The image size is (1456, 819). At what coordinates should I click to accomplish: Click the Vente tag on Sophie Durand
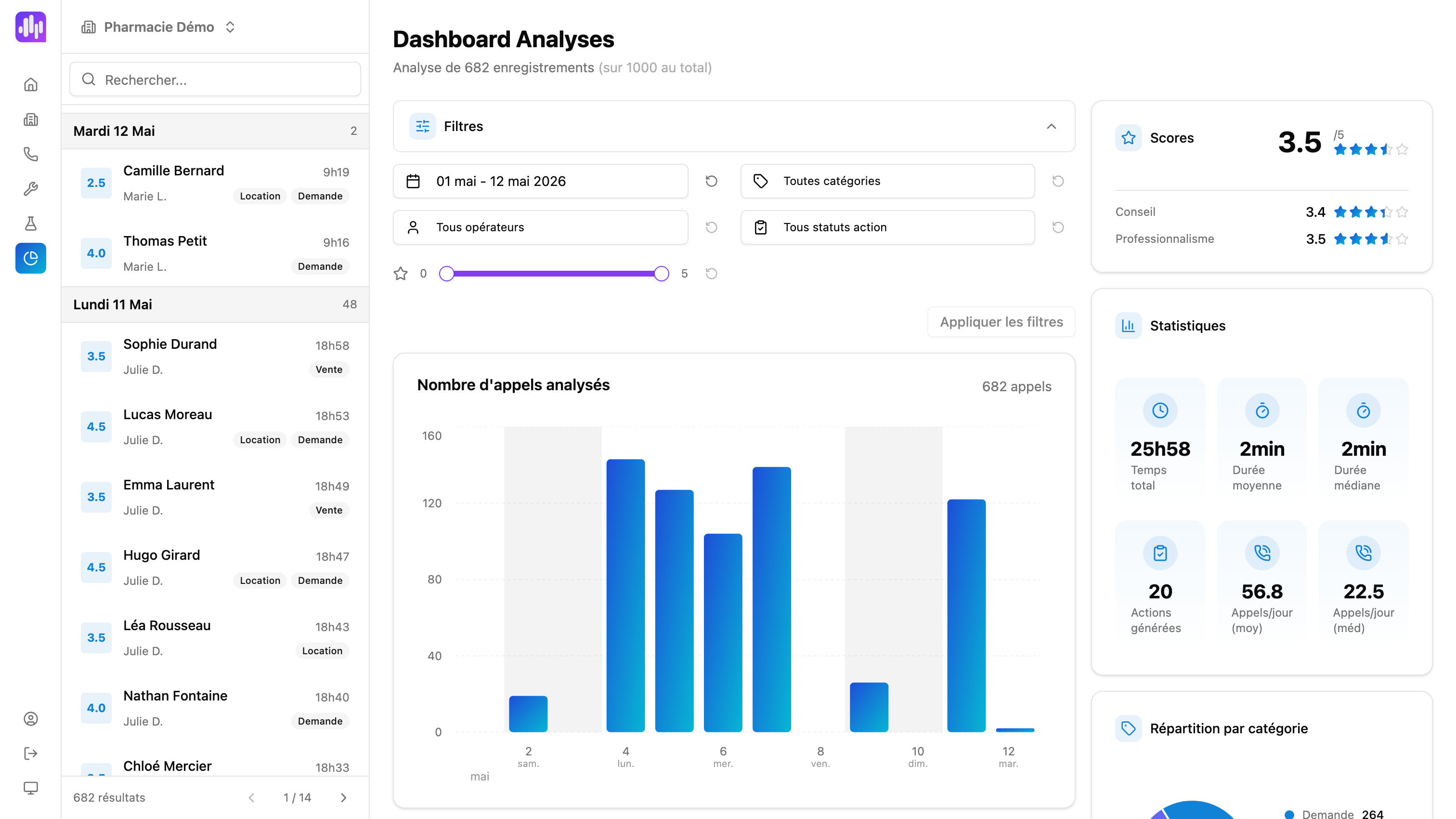(x=329, y=370)
